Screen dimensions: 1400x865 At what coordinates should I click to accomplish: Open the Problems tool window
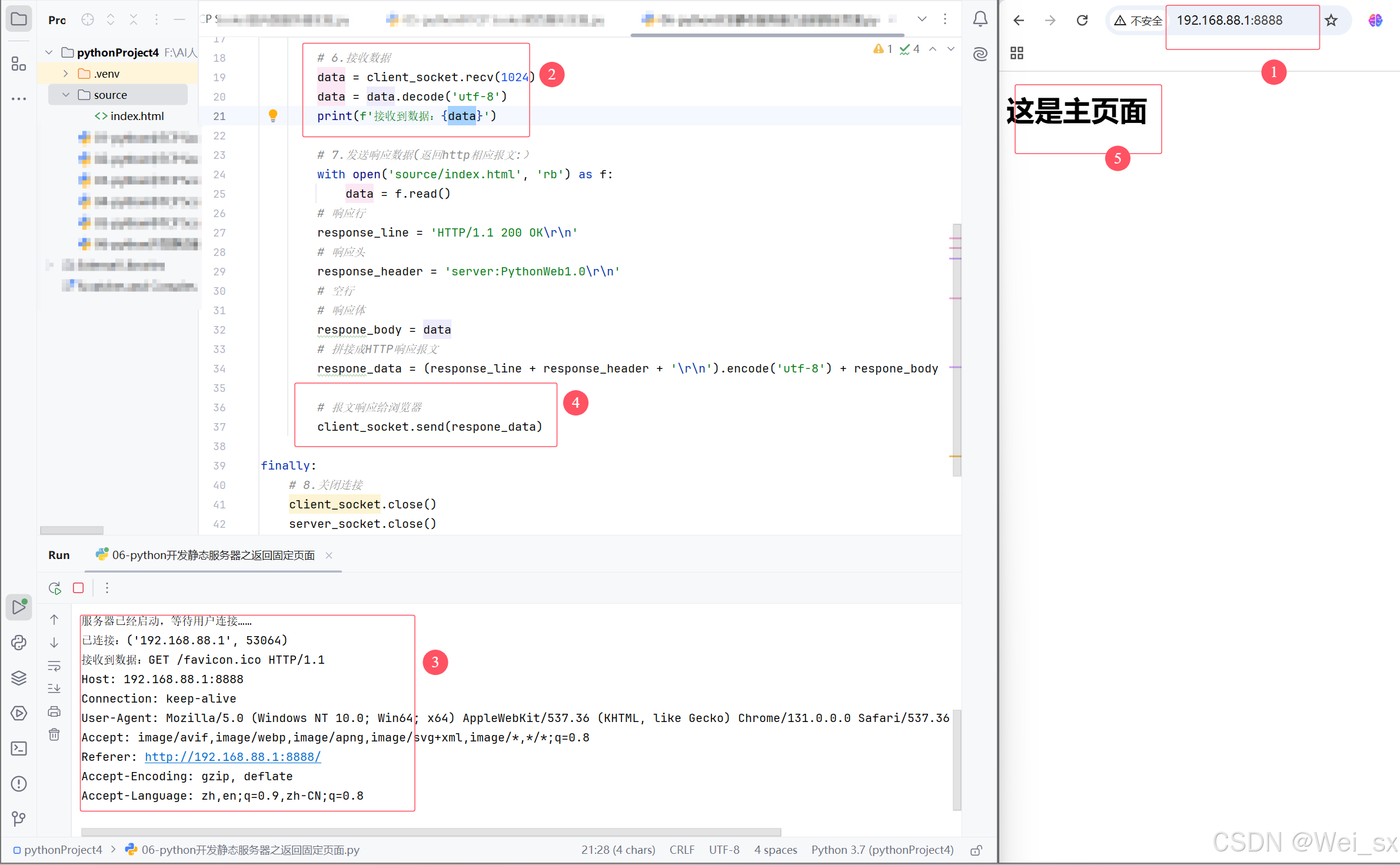[x=19, y=784]
